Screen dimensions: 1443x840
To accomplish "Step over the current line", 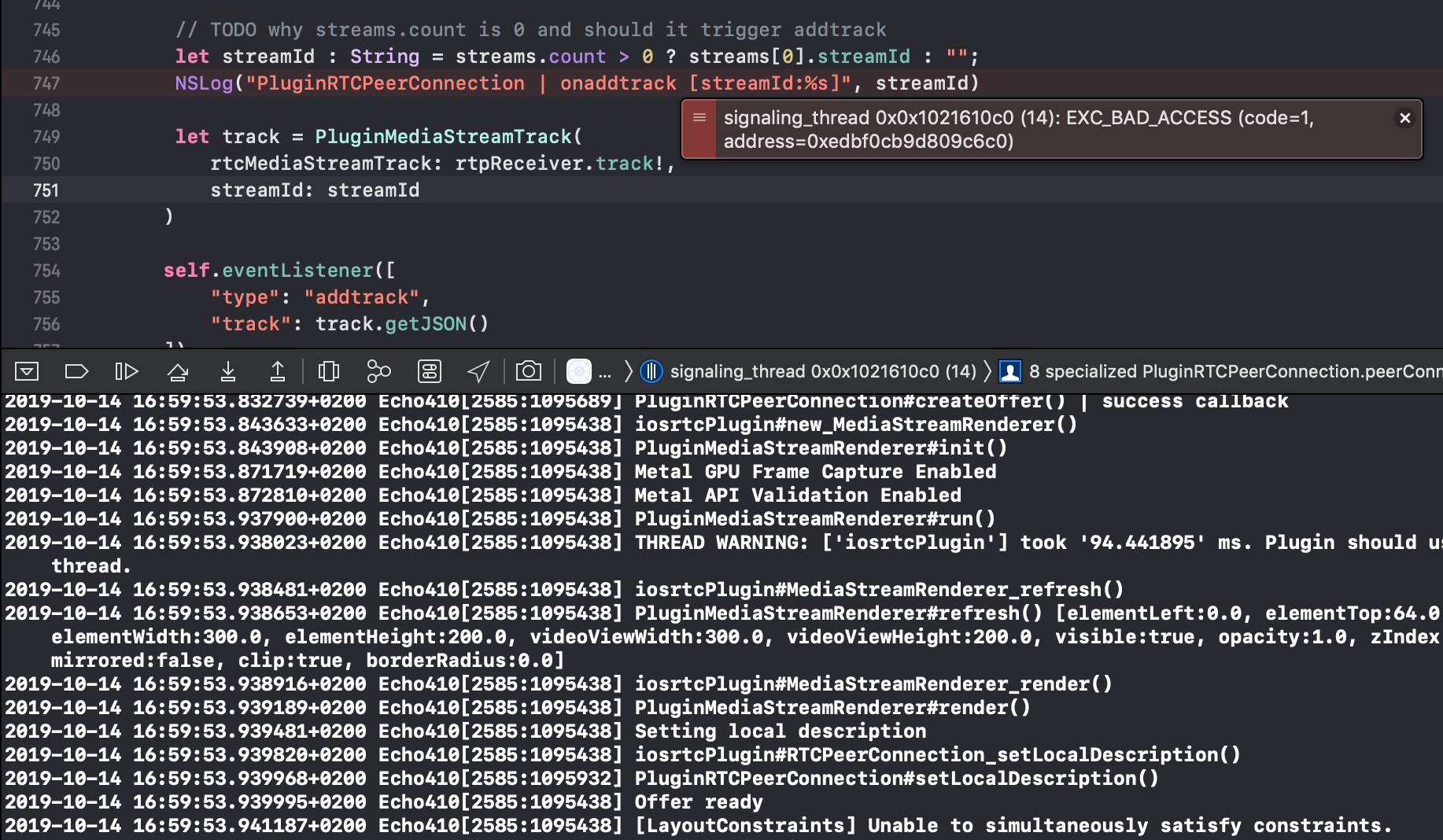I will point(178,371).
